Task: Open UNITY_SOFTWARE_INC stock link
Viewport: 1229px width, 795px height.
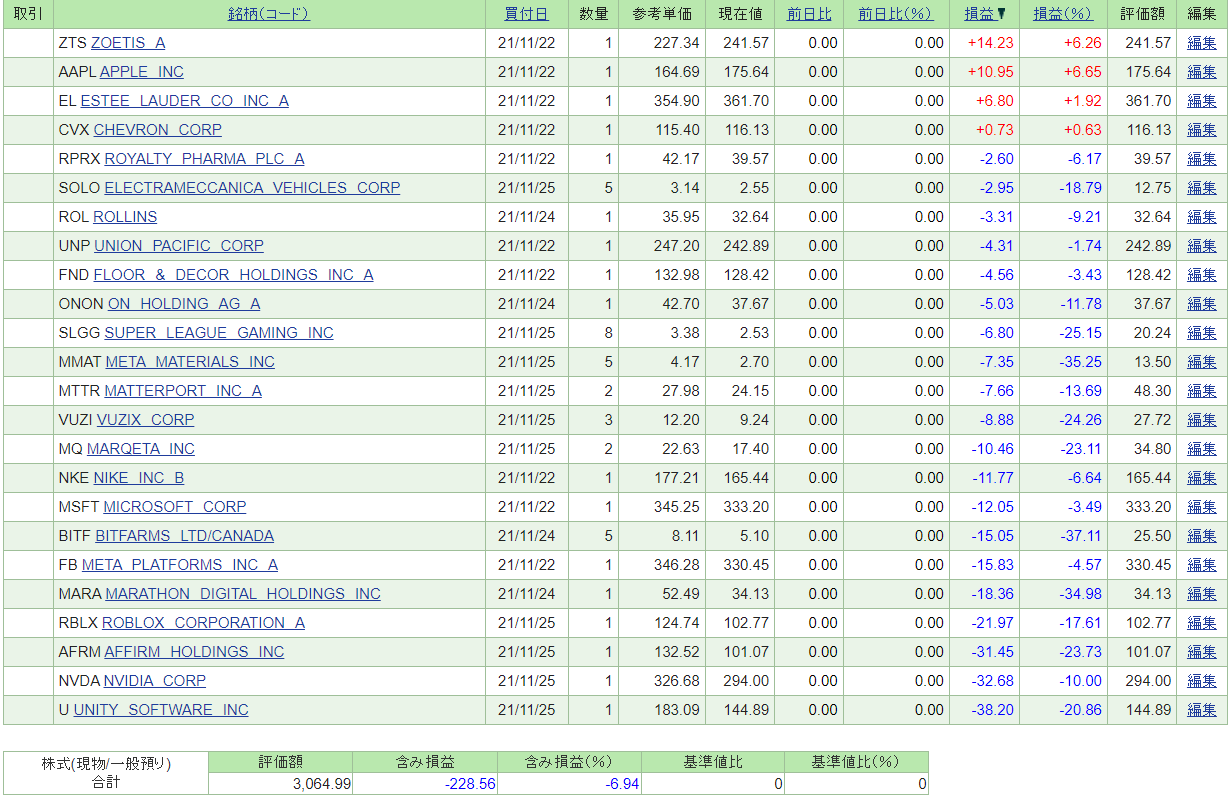Action: point(161,710)
